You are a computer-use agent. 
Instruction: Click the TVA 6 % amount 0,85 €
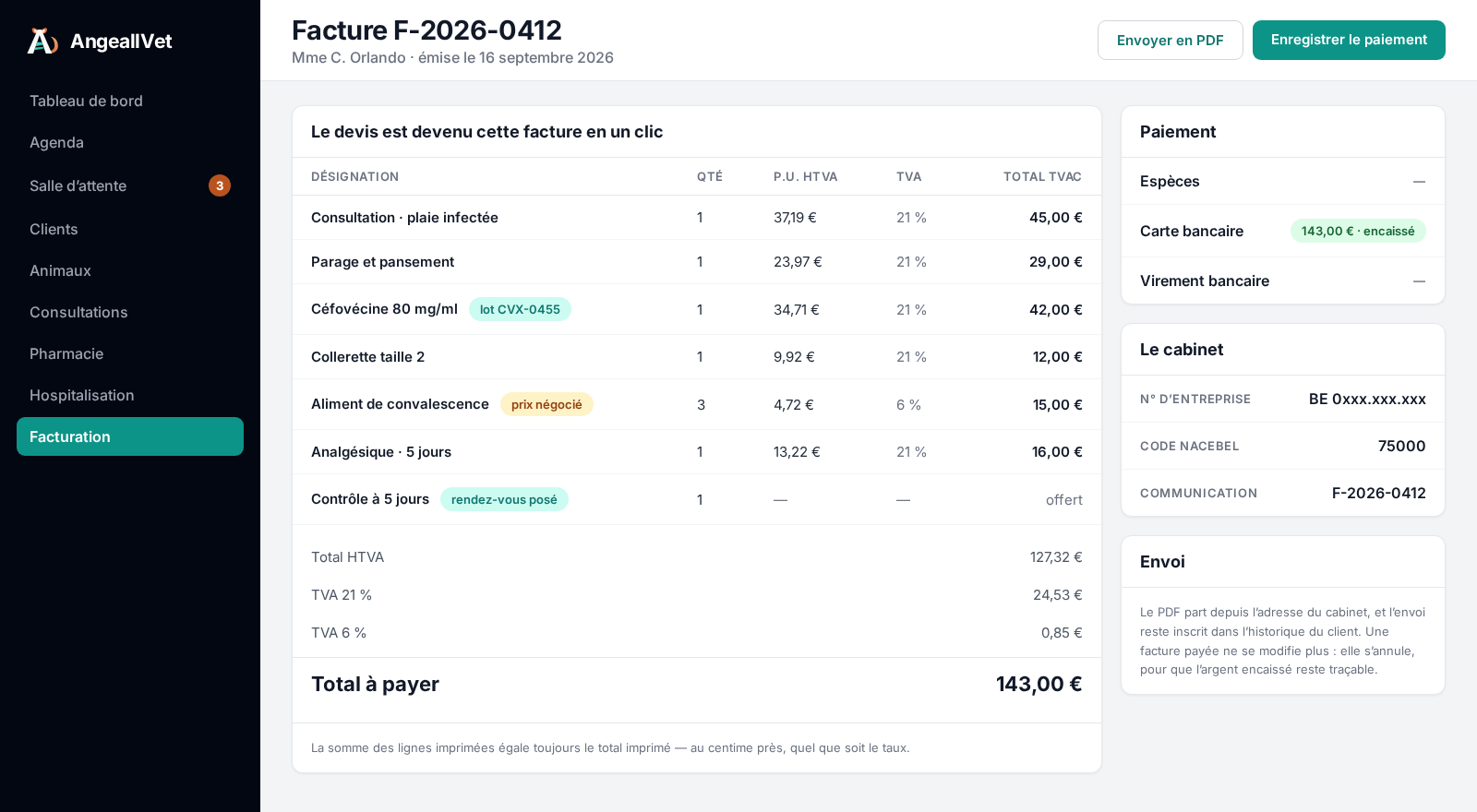(1062, 633)
